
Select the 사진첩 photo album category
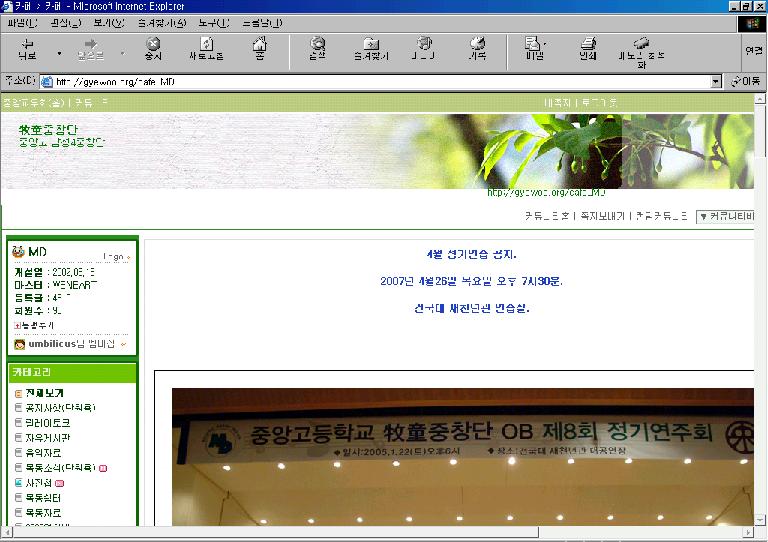[42, 482]
